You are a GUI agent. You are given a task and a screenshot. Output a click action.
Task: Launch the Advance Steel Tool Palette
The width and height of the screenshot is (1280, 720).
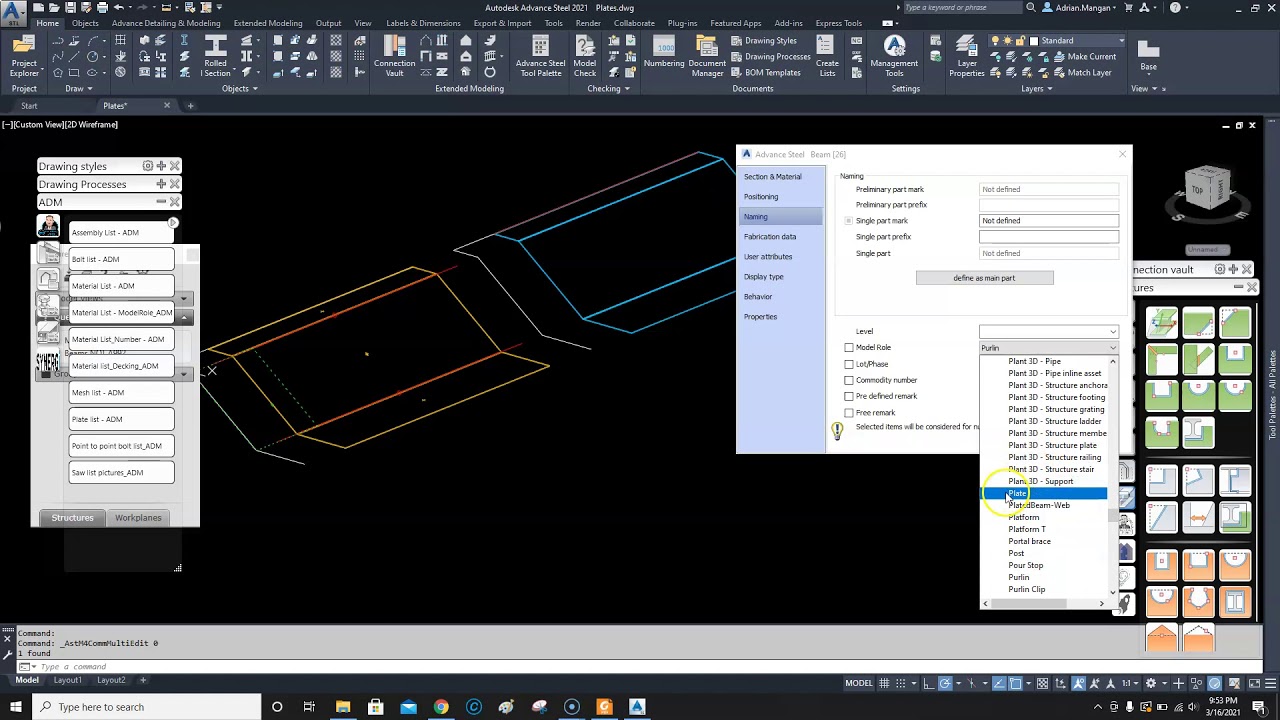click(540, 56)
